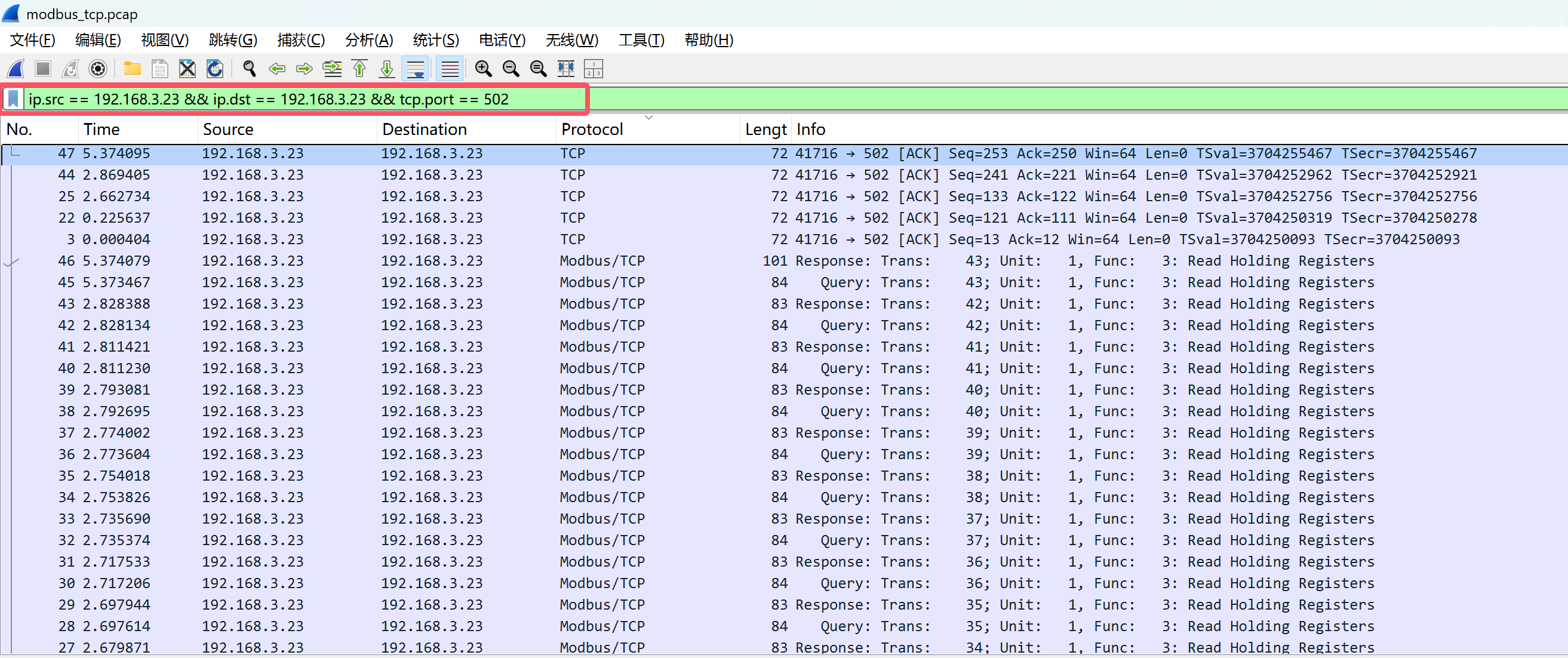Open the 文件(F) menu
1568x658 pixels.
33,40
